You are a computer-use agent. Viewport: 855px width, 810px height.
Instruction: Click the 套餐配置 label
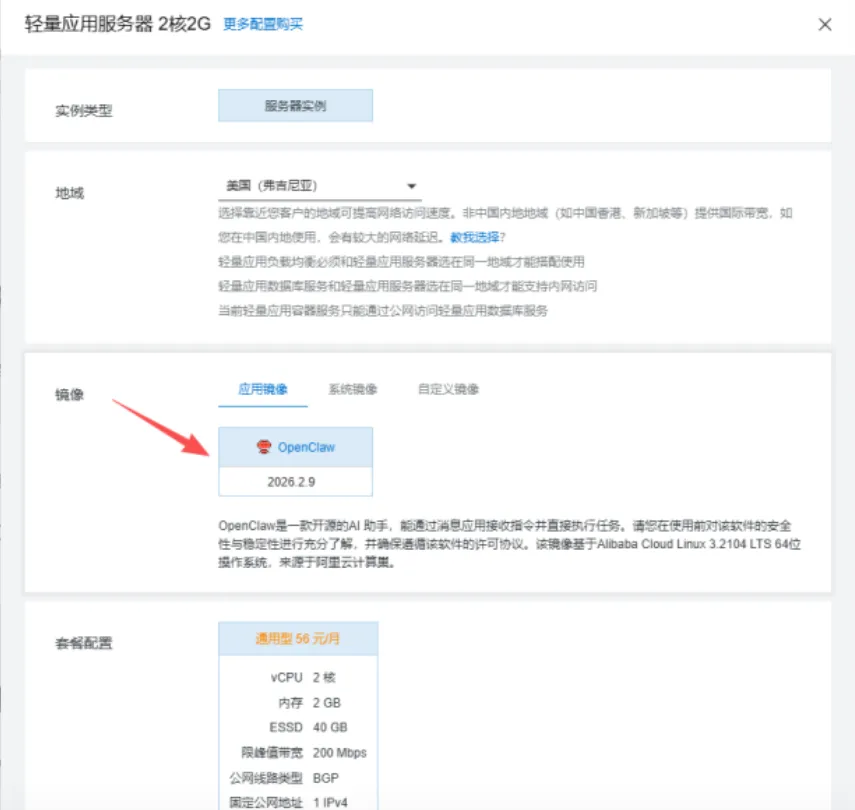click(83, 643)
